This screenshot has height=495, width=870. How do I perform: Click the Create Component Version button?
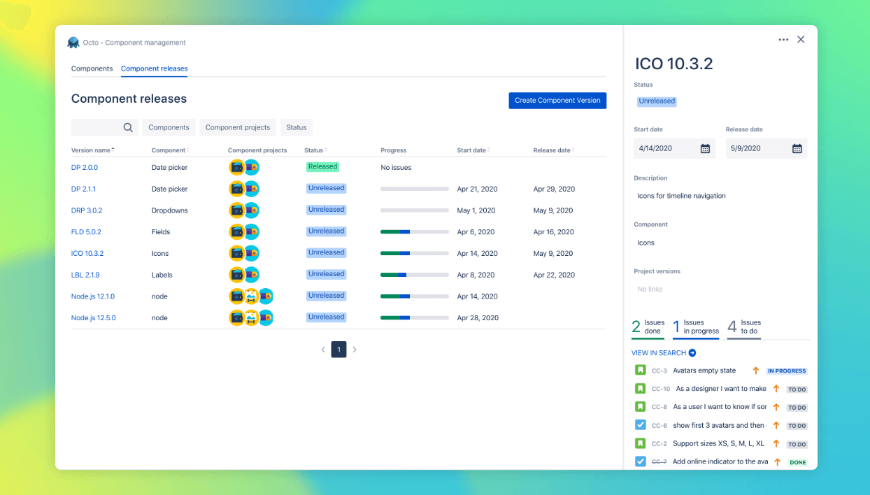click(x=557, y=100)
